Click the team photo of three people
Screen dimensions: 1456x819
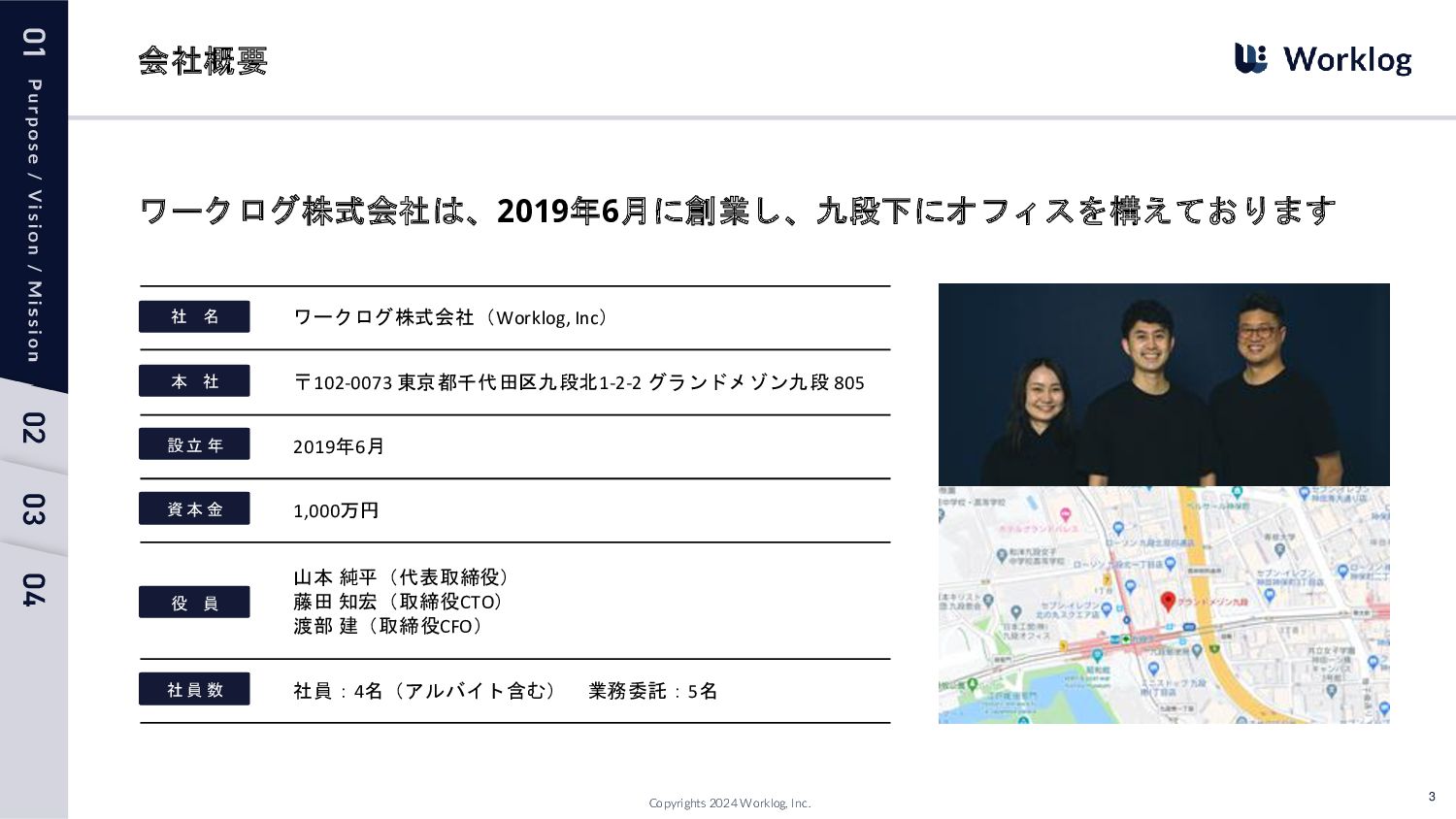tap(1164, 384)
